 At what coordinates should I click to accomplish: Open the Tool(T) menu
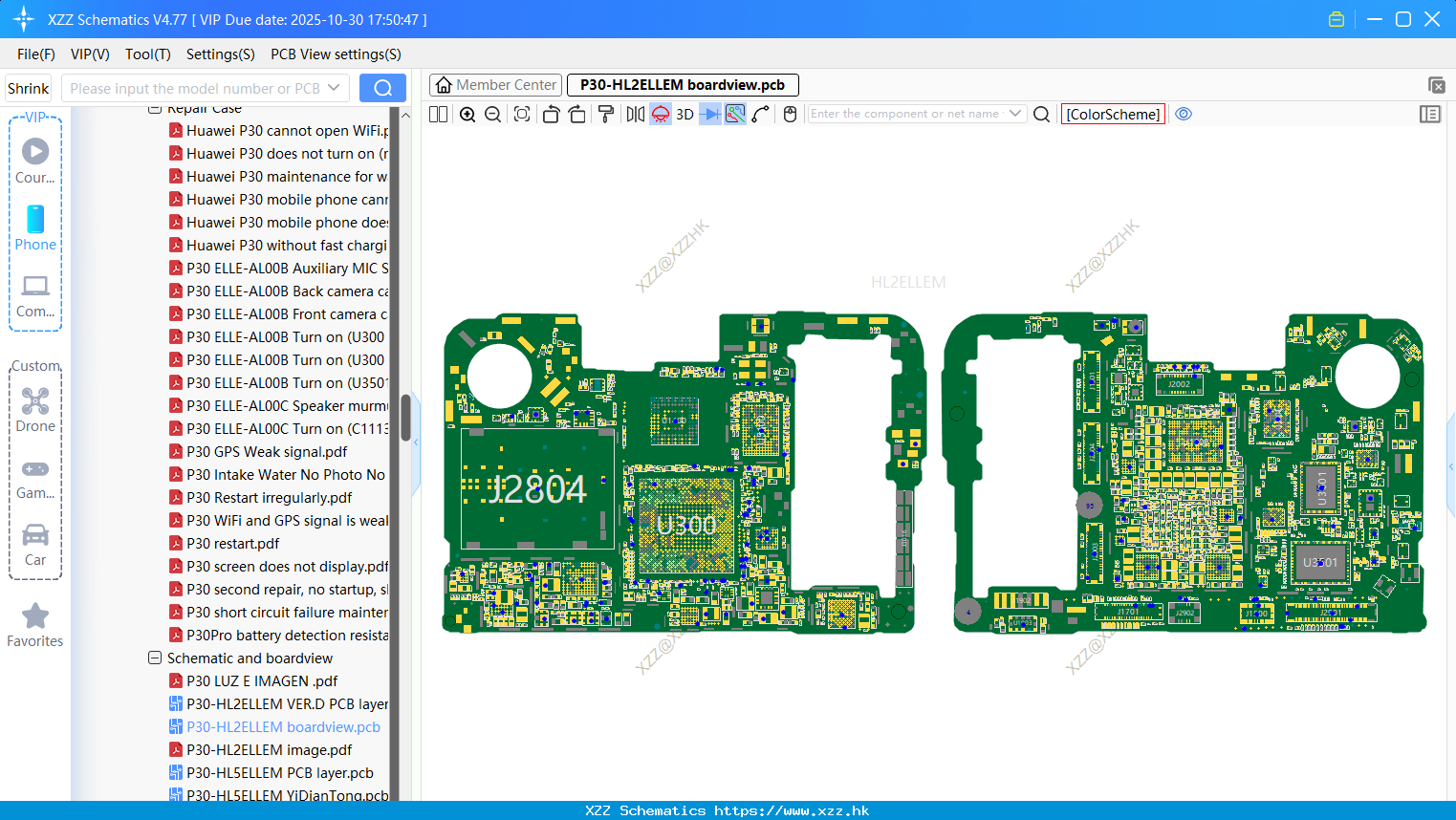click(148, 54)
